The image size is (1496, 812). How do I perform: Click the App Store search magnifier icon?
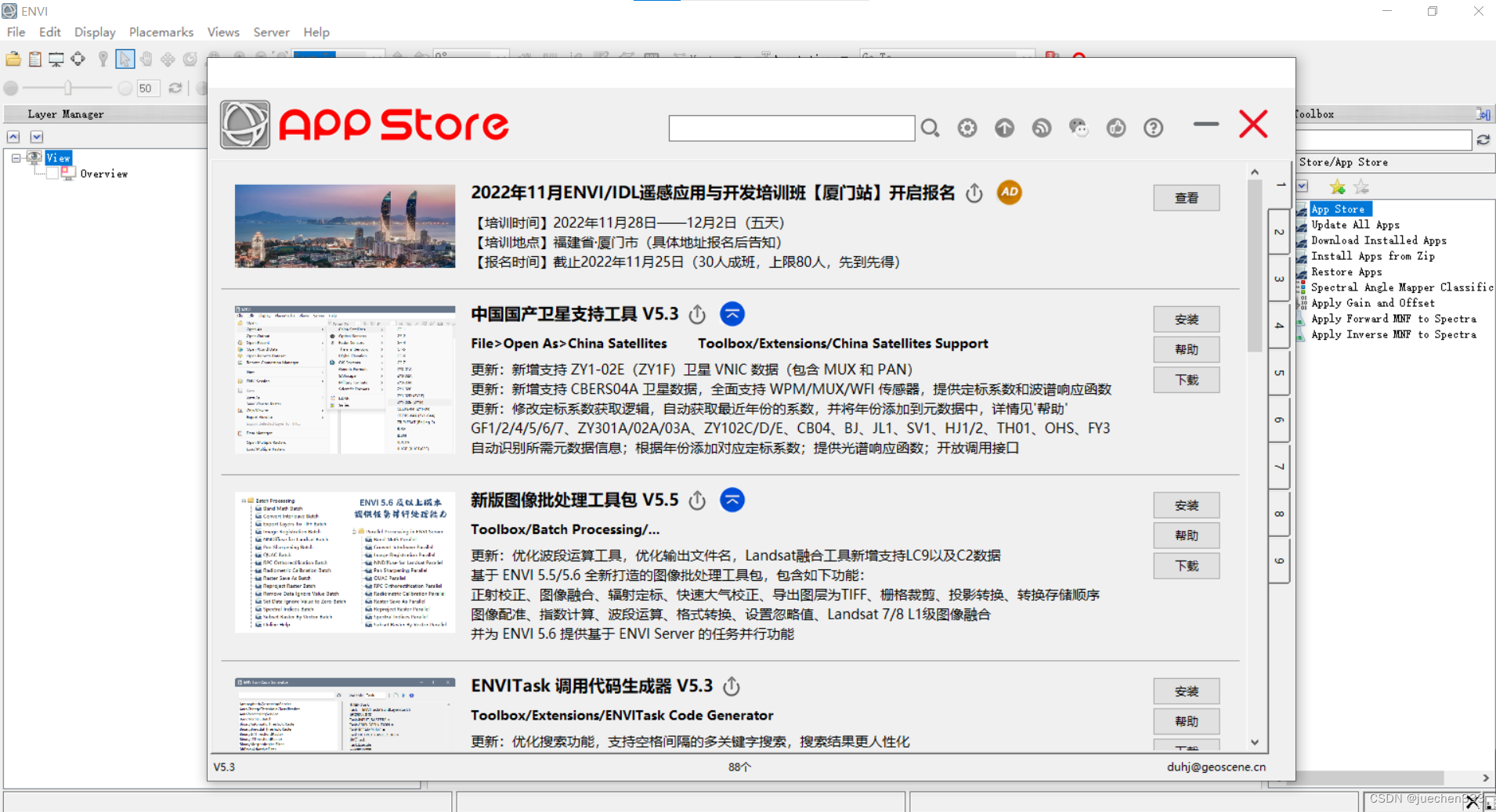[x=930, y=128]
